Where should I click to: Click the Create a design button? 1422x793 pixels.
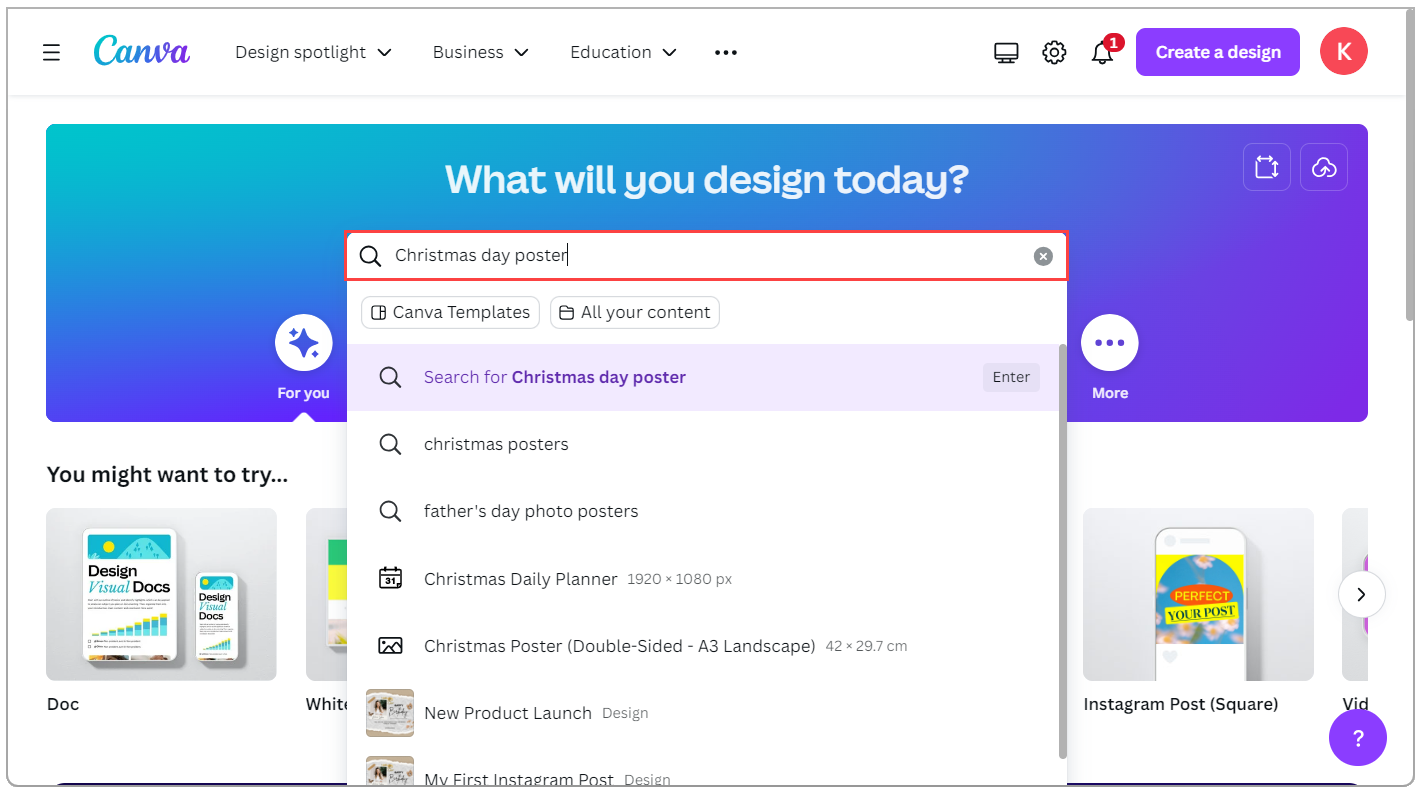(x=1217, y=51)
